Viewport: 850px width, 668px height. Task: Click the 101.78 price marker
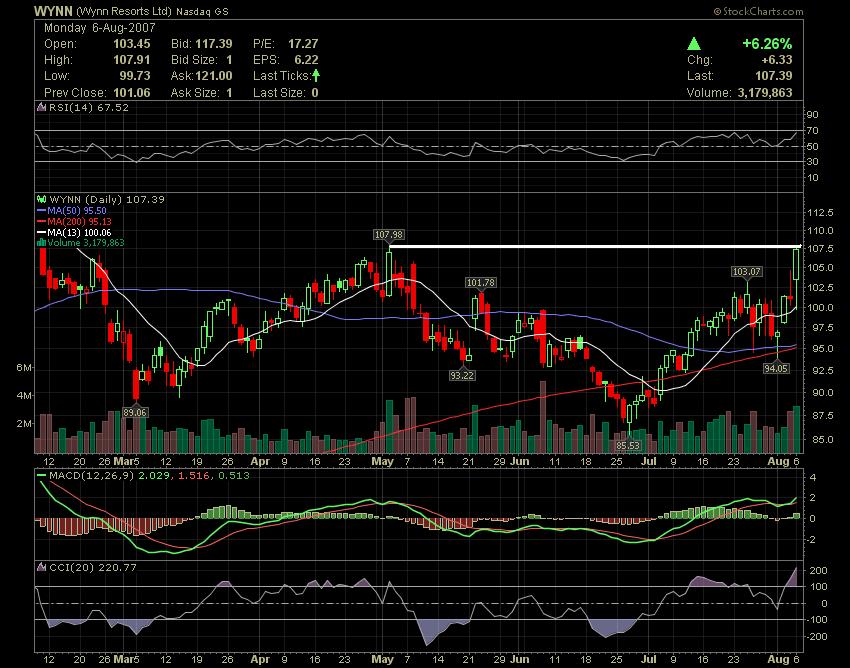click(x=481, y=282)
